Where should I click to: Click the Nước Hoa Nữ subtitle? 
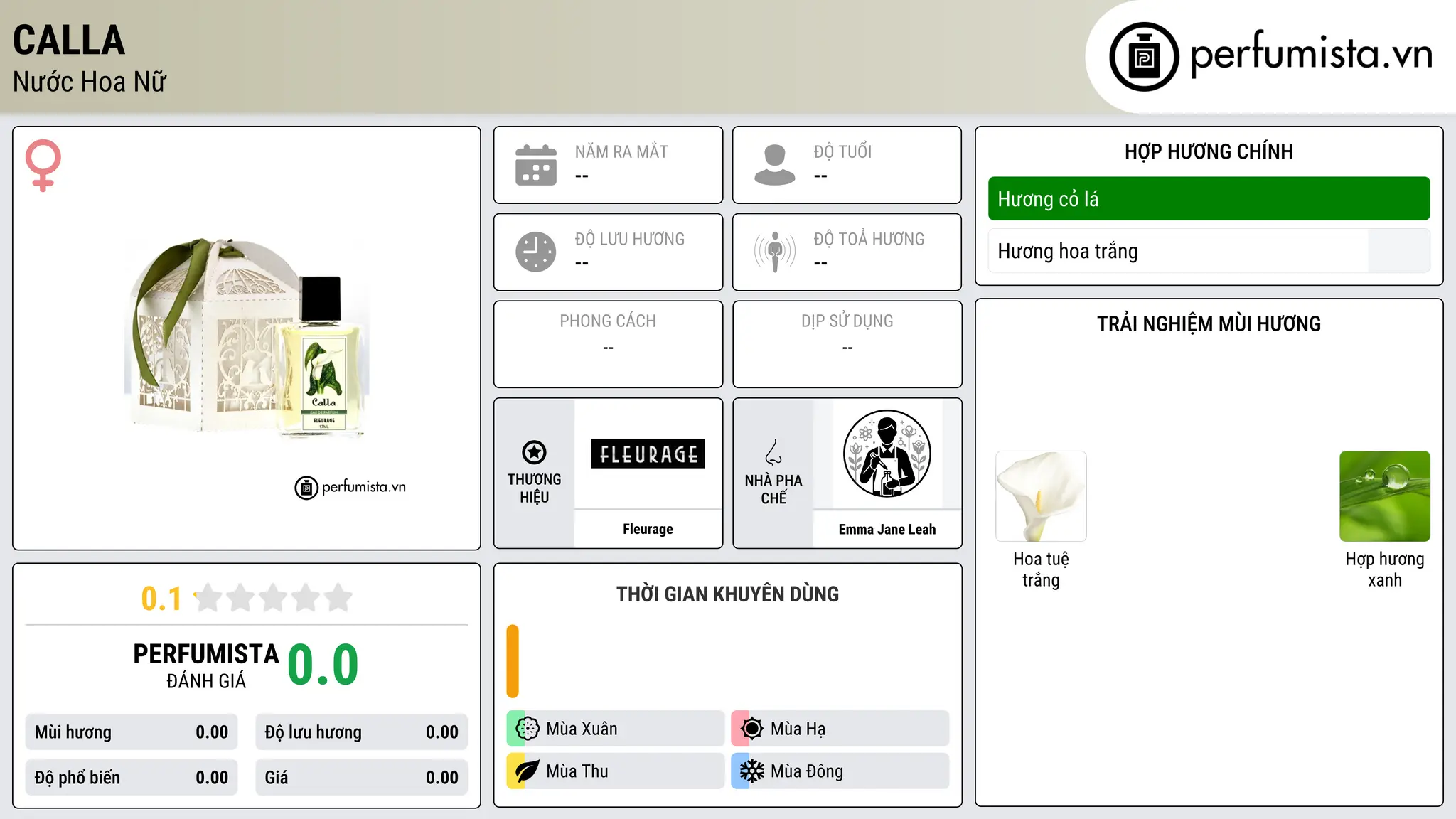point(90,82)
